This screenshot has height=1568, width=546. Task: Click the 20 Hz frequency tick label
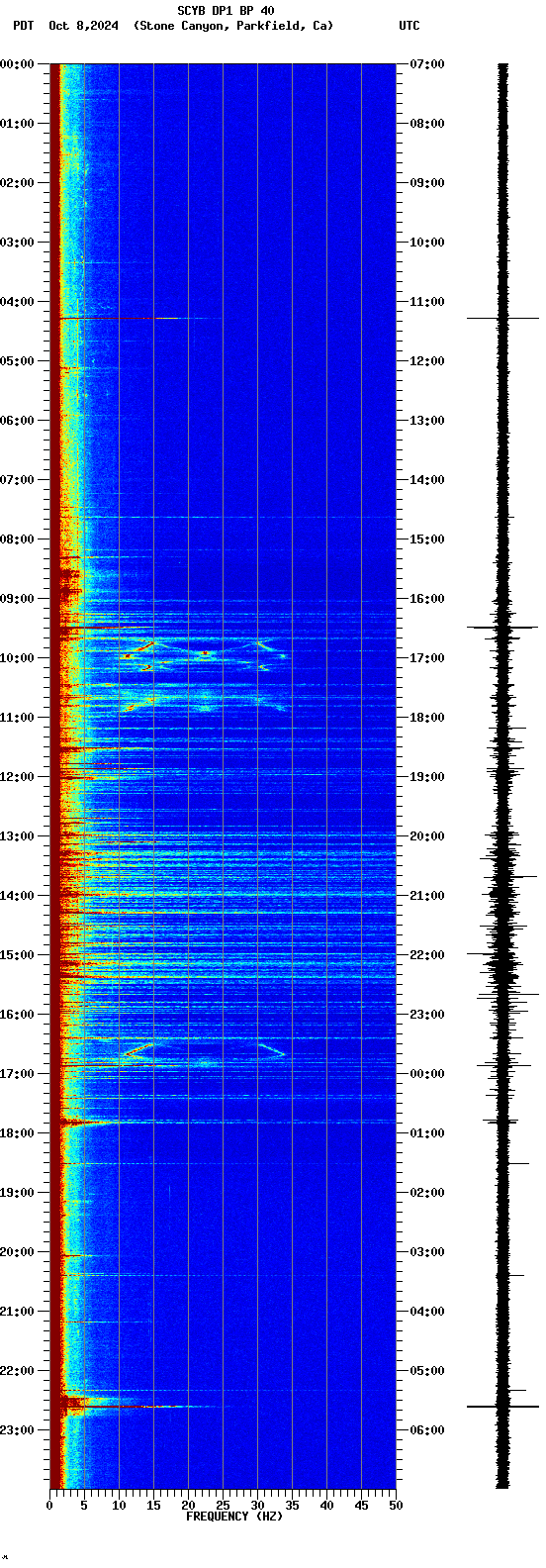[x=188, y=1506]
